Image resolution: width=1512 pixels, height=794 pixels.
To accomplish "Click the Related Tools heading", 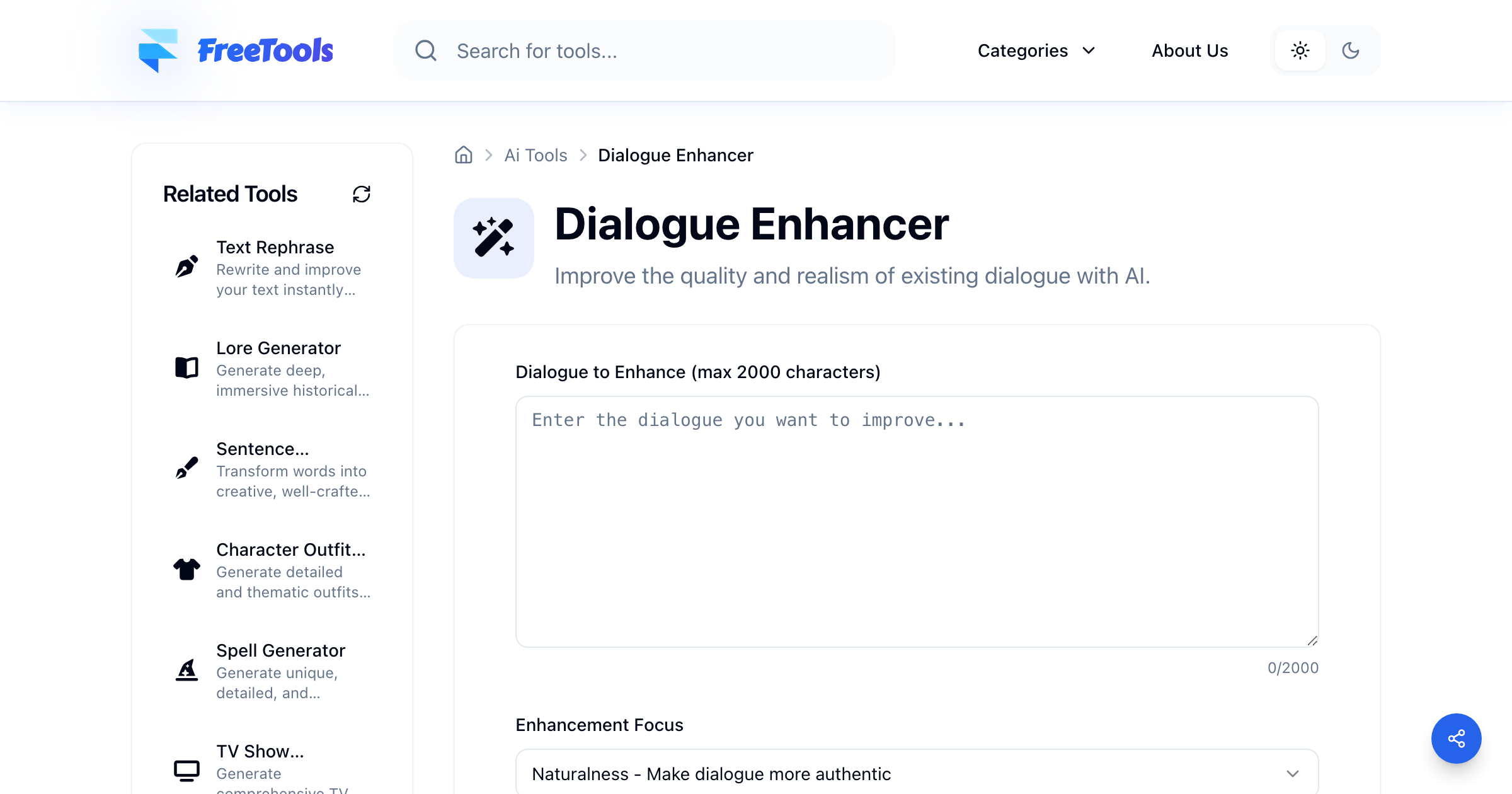I will [230, 194].
